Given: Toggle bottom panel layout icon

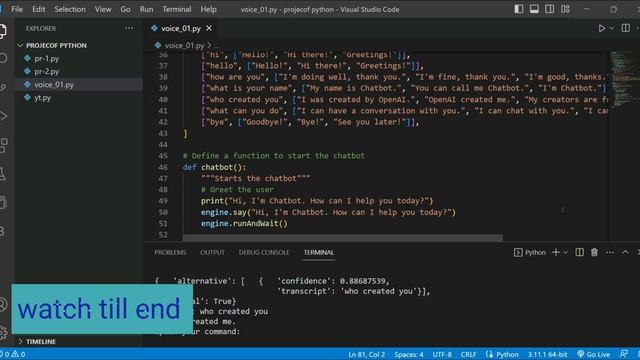Looking at the screenshot, I should point(534,9).
